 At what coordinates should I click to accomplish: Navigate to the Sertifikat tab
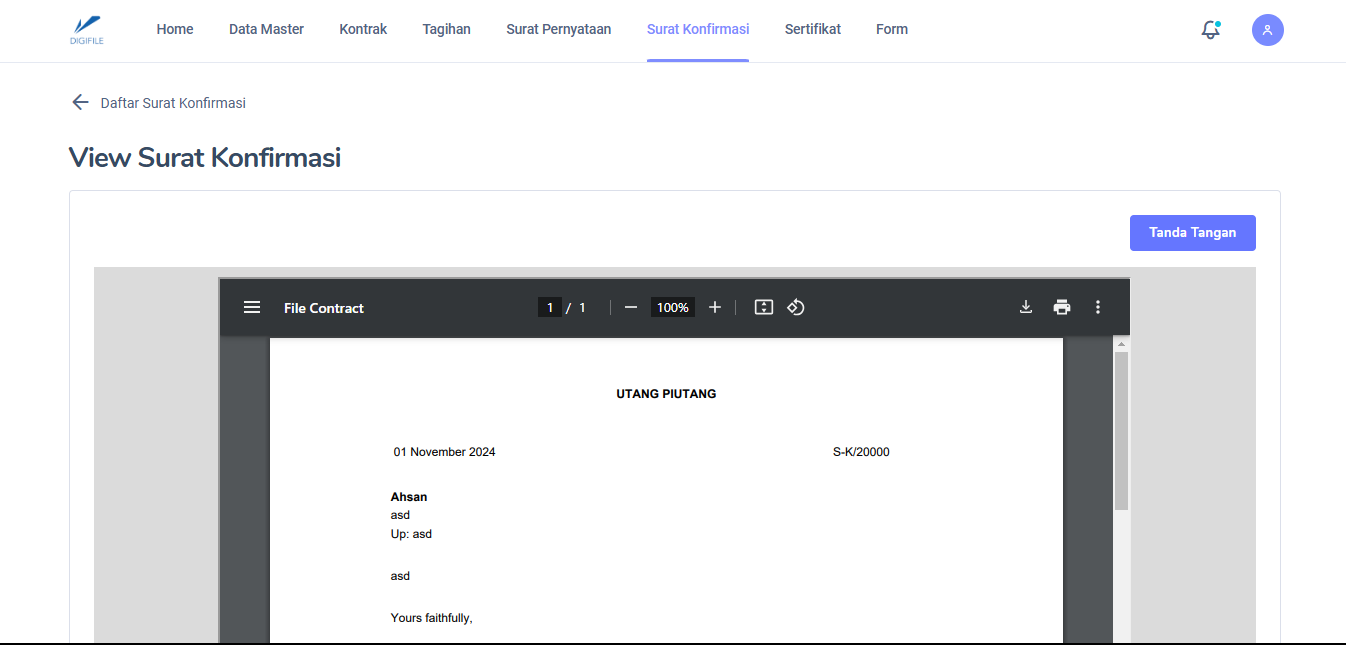click(x=812, y=30)
